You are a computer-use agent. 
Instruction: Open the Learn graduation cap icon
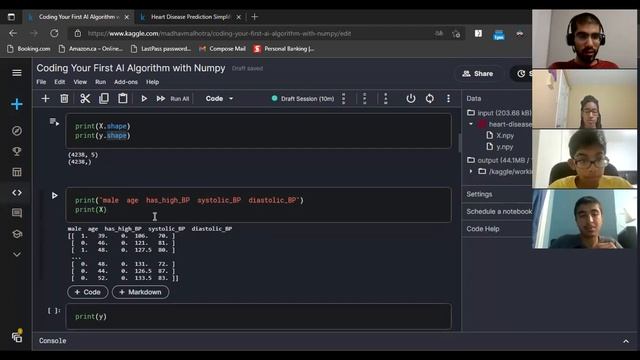(17, 234)
